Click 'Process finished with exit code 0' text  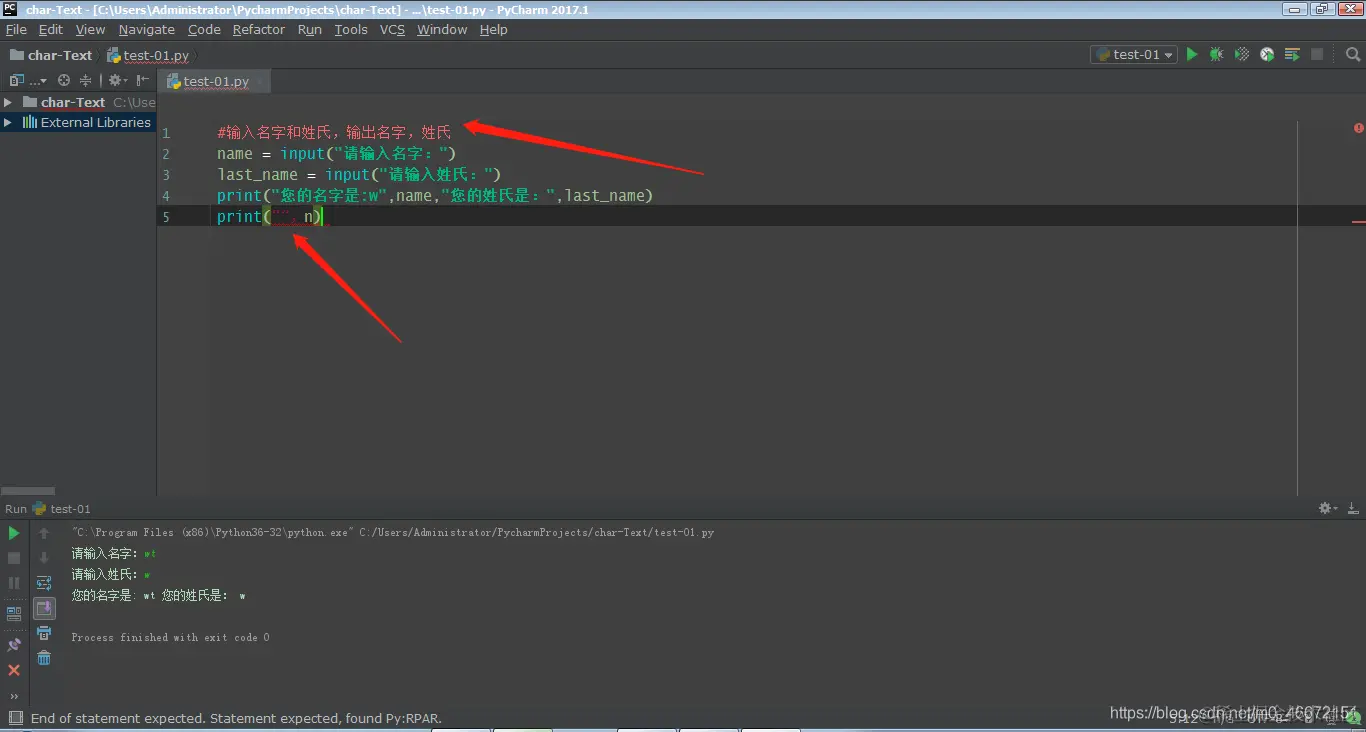click(170, 637)
